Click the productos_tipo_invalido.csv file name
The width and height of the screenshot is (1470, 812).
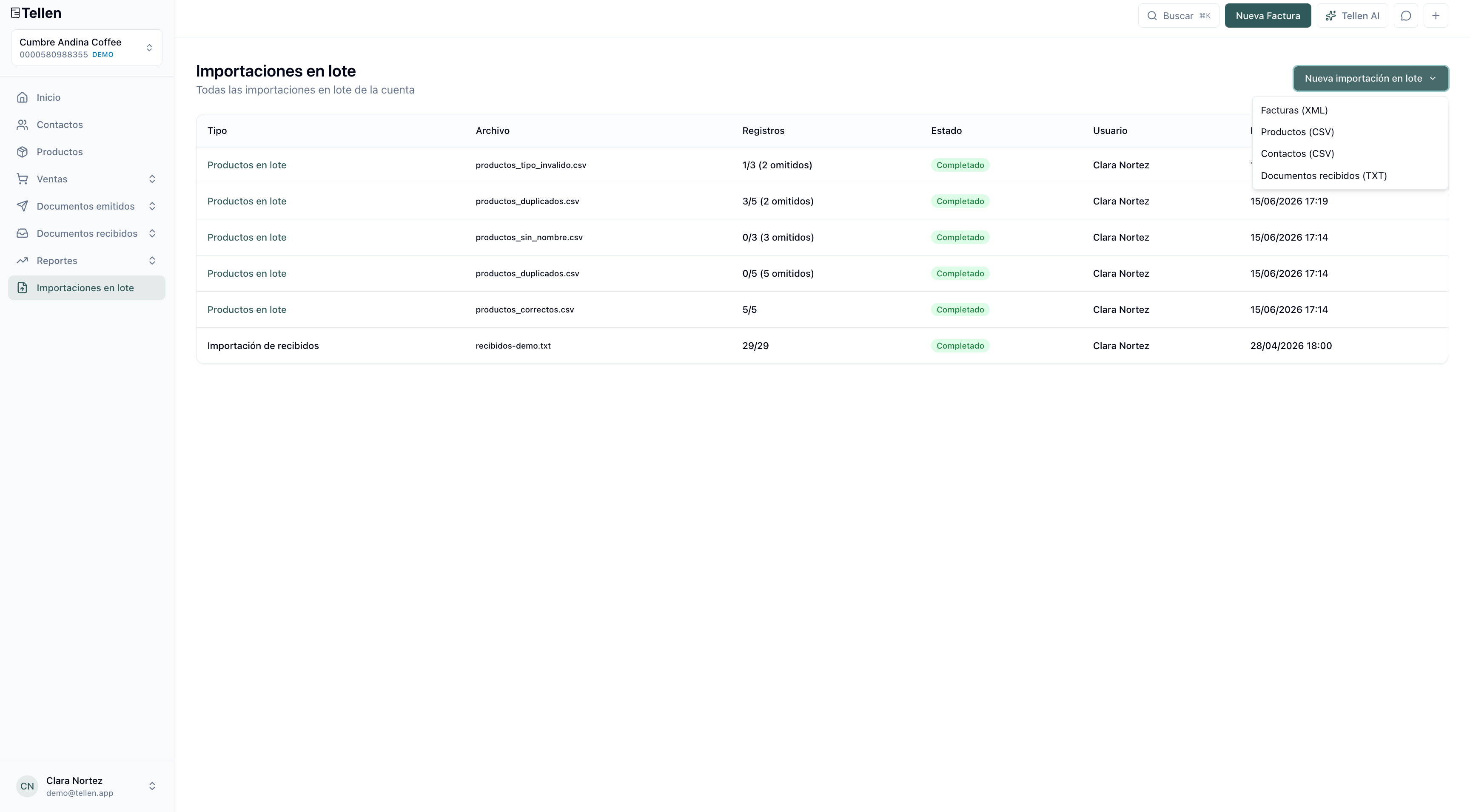point(531,165)
